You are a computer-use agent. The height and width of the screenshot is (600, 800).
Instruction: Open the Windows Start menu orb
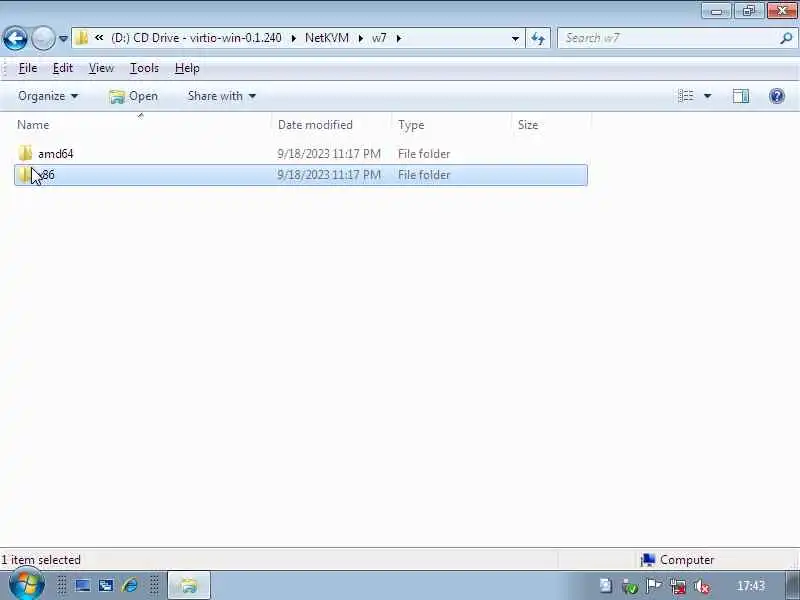pos(26,585)
